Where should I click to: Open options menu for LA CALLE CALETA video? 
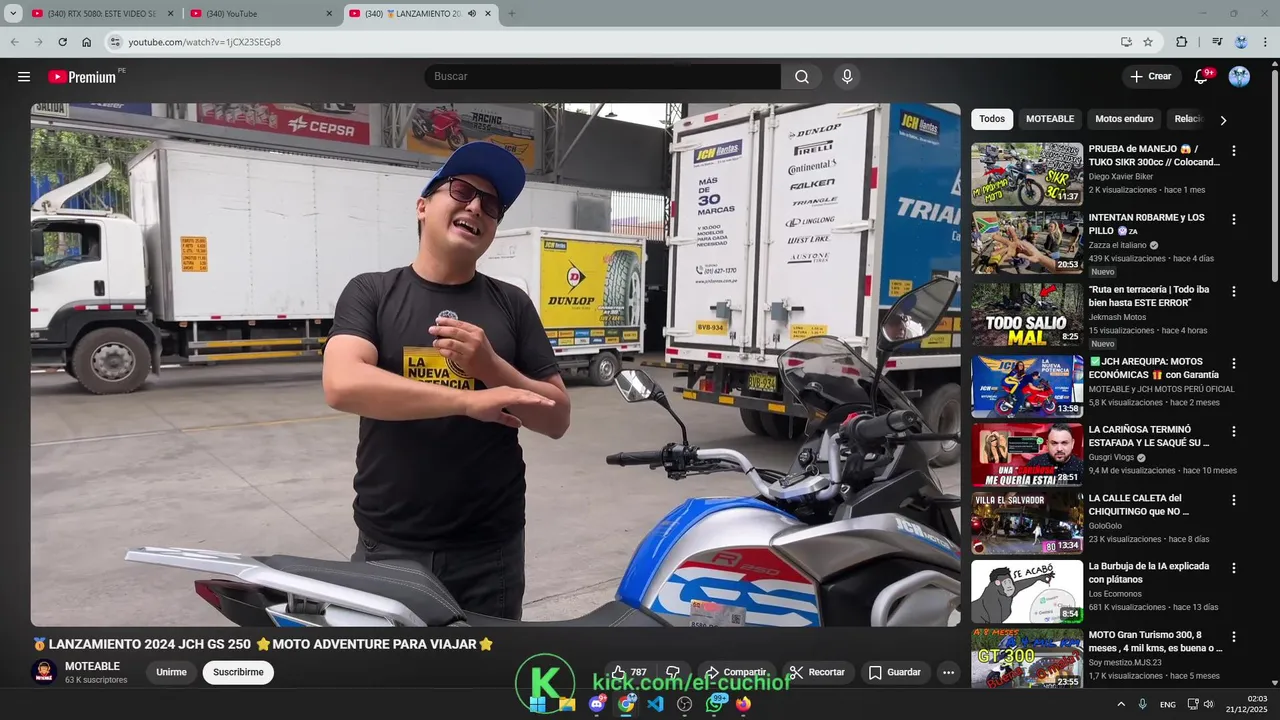coord(1233,499)
